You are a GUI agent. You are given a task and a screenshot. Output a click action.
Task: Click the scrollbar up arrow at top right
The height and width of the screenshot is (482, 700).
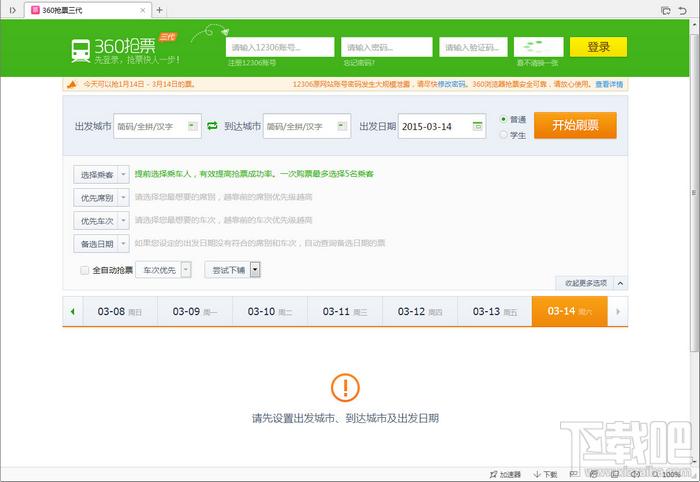coord(694,24)
